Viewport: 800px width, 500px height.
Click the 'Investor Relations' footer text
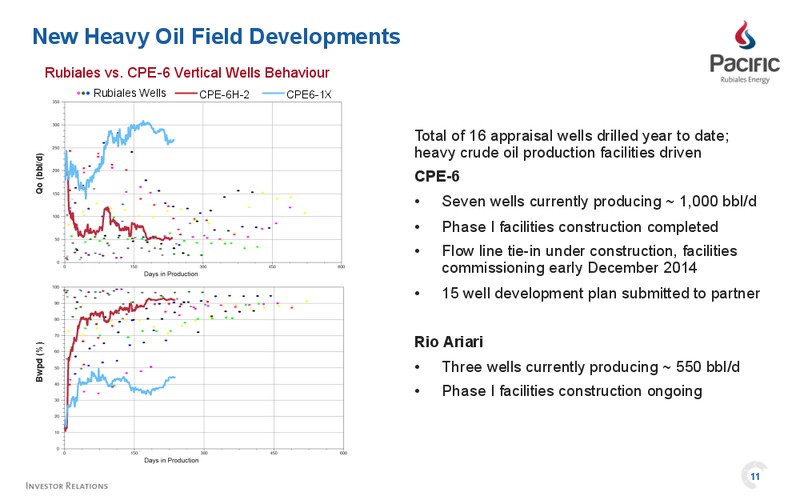coord(67,486)
